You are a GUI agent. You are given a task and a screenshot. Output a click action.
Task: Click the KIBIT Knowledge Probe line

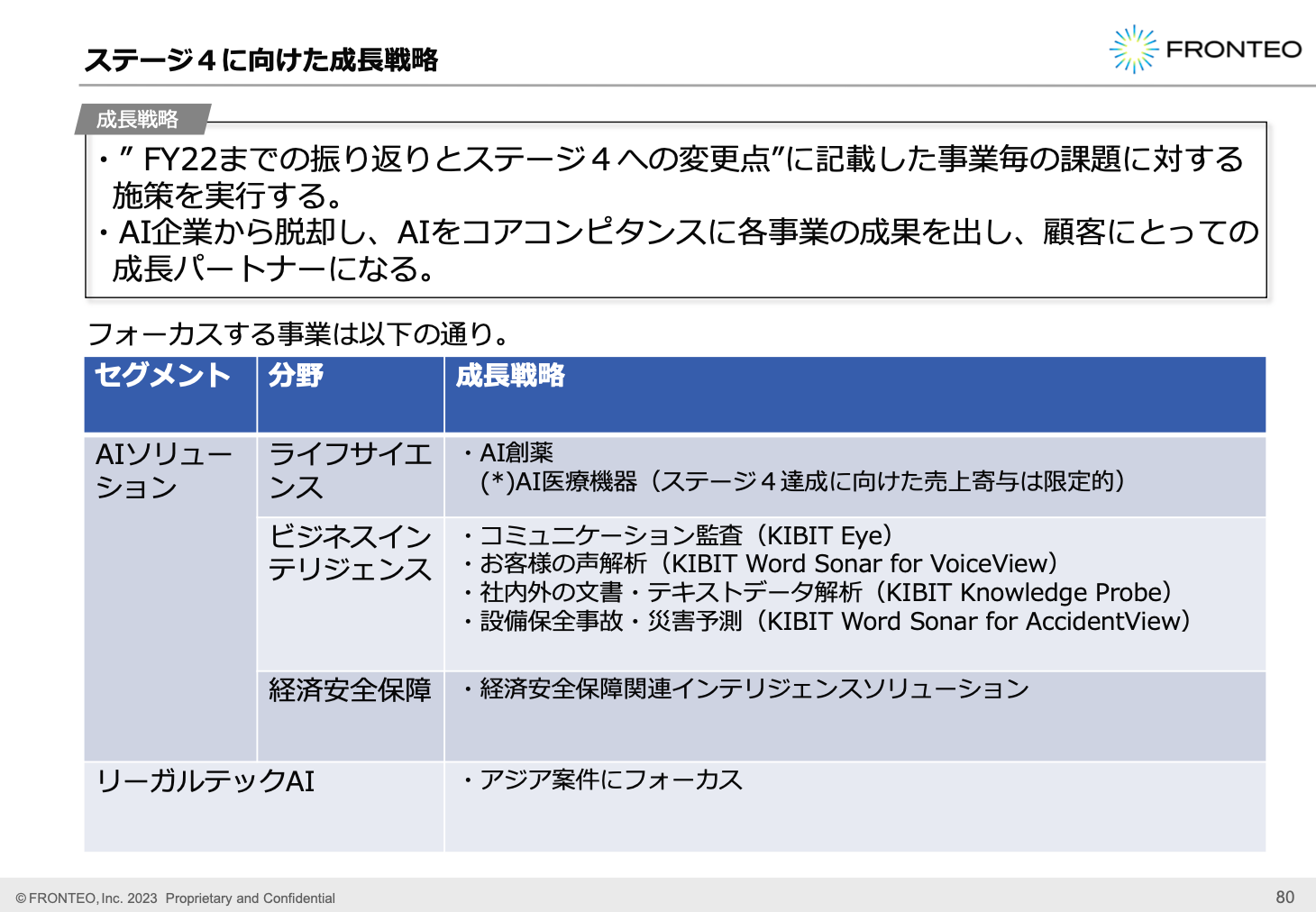coord(816,593)
